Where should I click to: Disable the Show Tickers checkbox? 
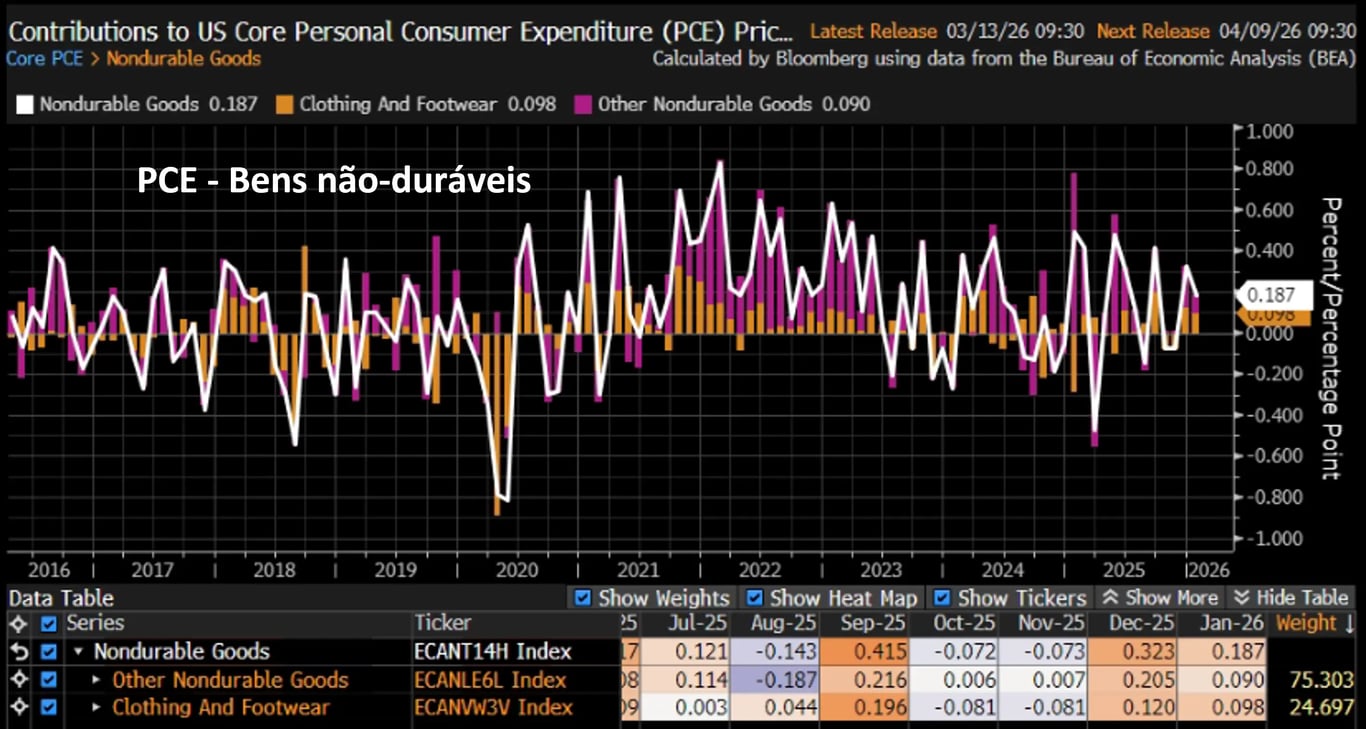point(942,598)
